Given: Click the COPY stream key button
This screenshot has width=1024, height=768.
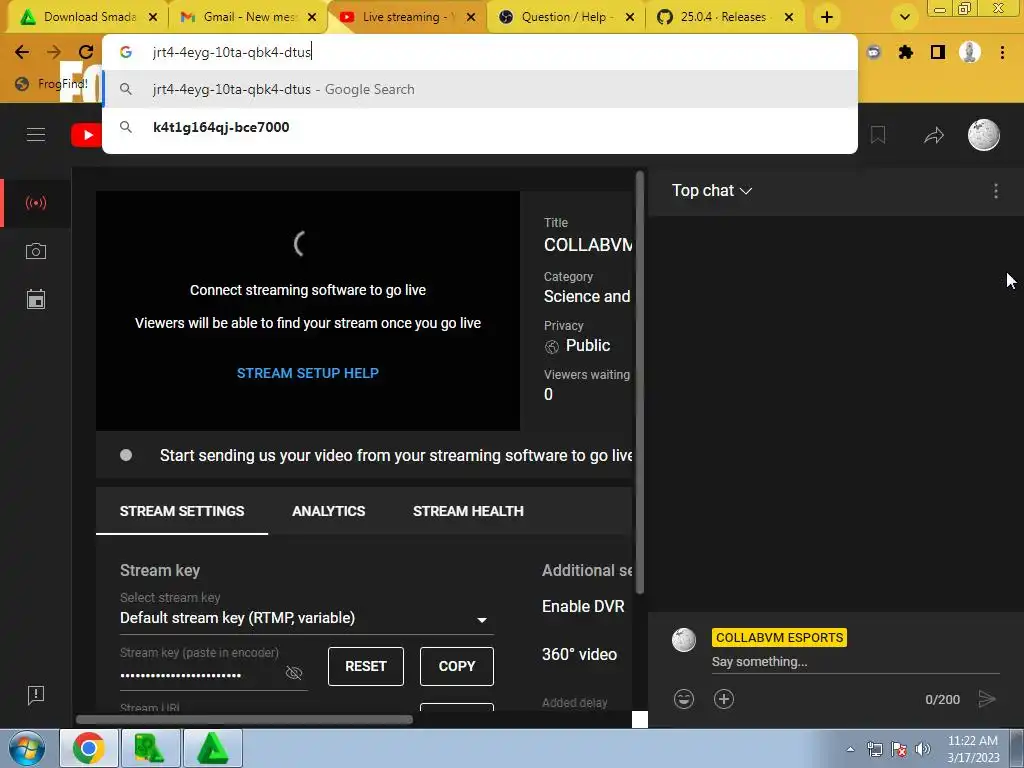Looking at the screenshot, I should 456,666.
